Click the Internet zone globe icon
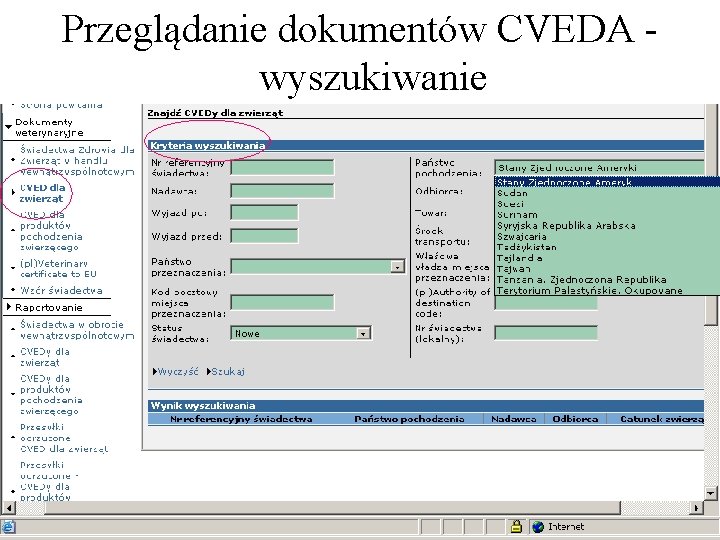The width and height of the screenshot is (720, 540). (x=538, y=526)
